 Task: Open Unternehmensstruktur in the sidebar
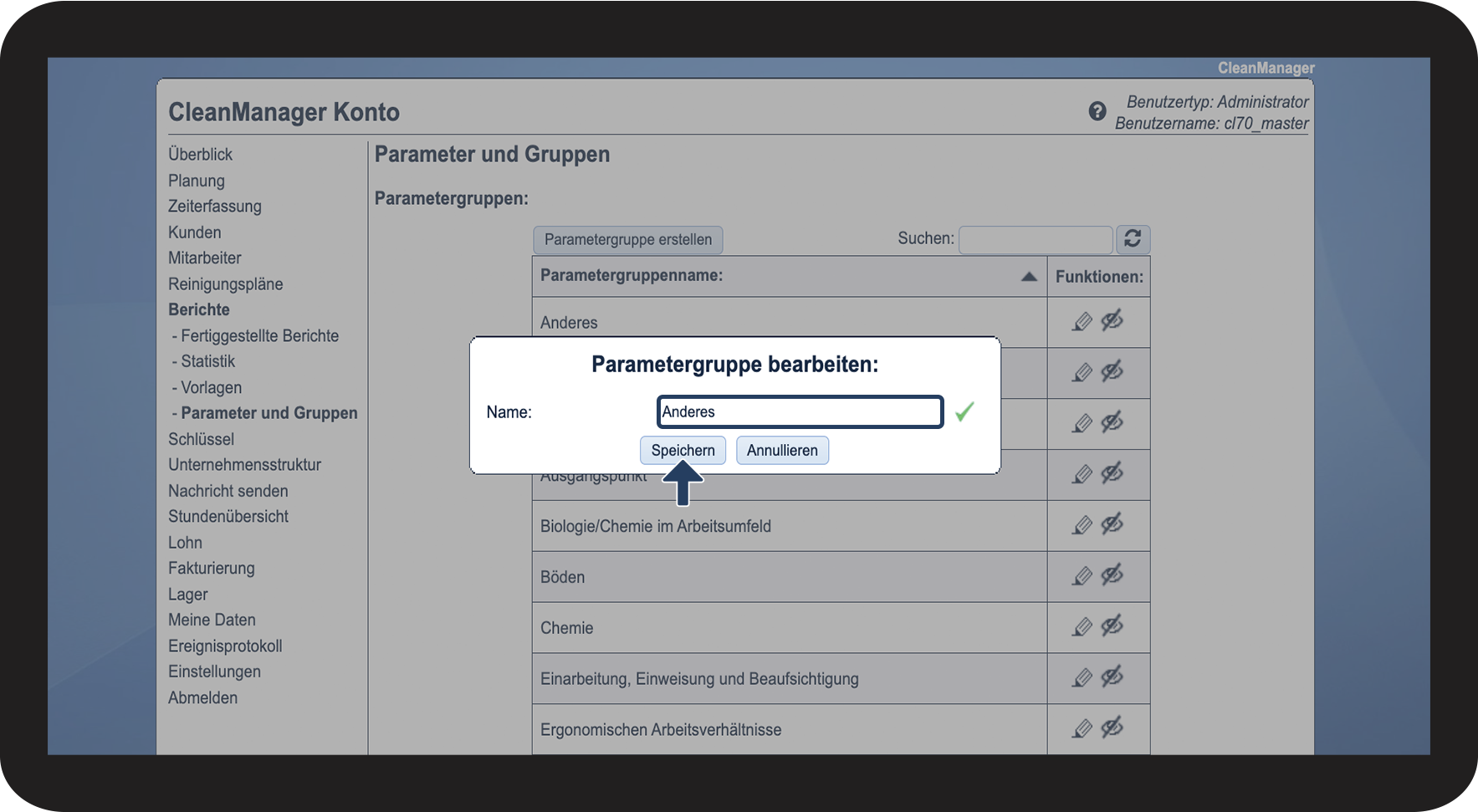pos(245,465)
